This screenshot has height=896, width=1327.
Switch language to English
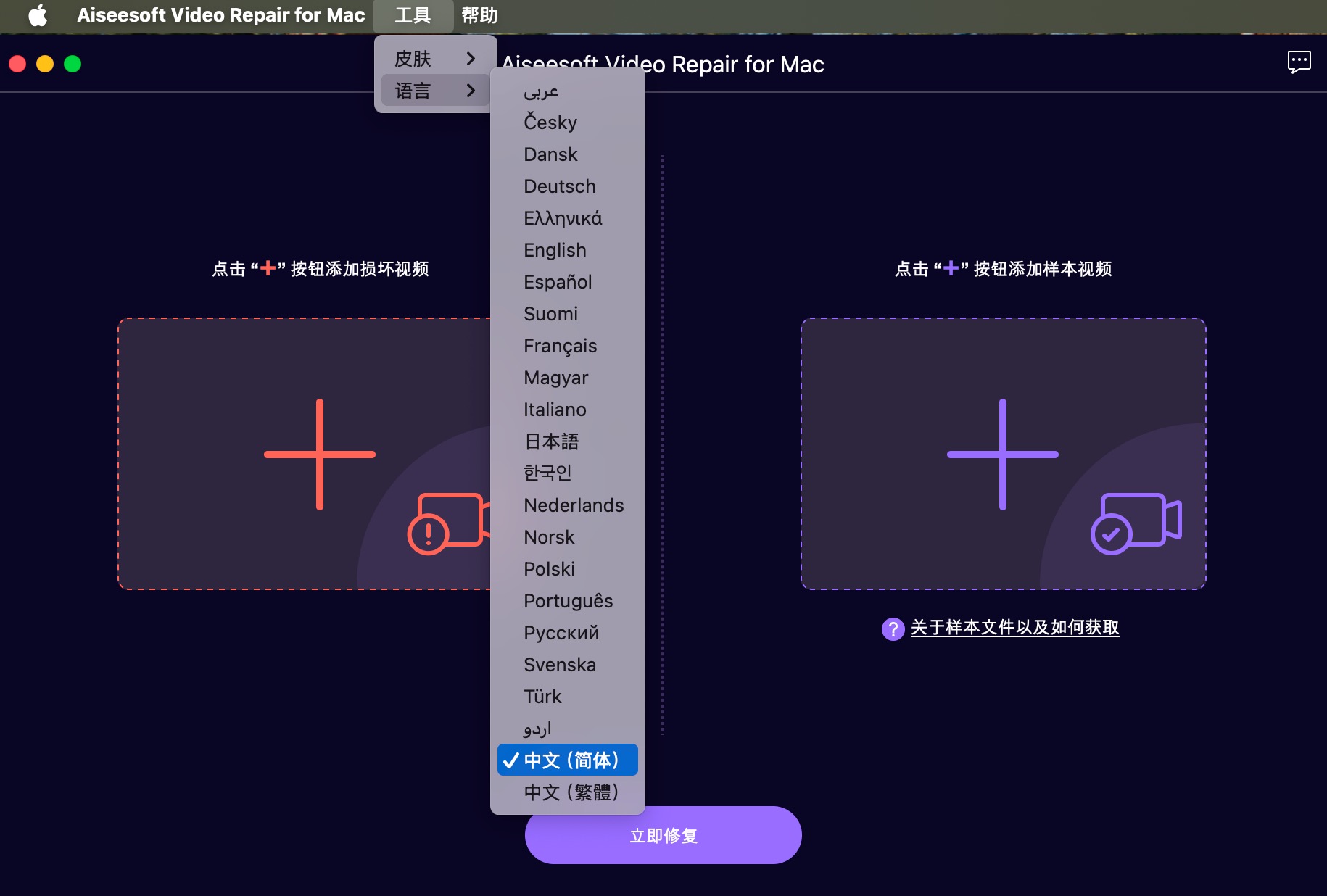point(555,250)
